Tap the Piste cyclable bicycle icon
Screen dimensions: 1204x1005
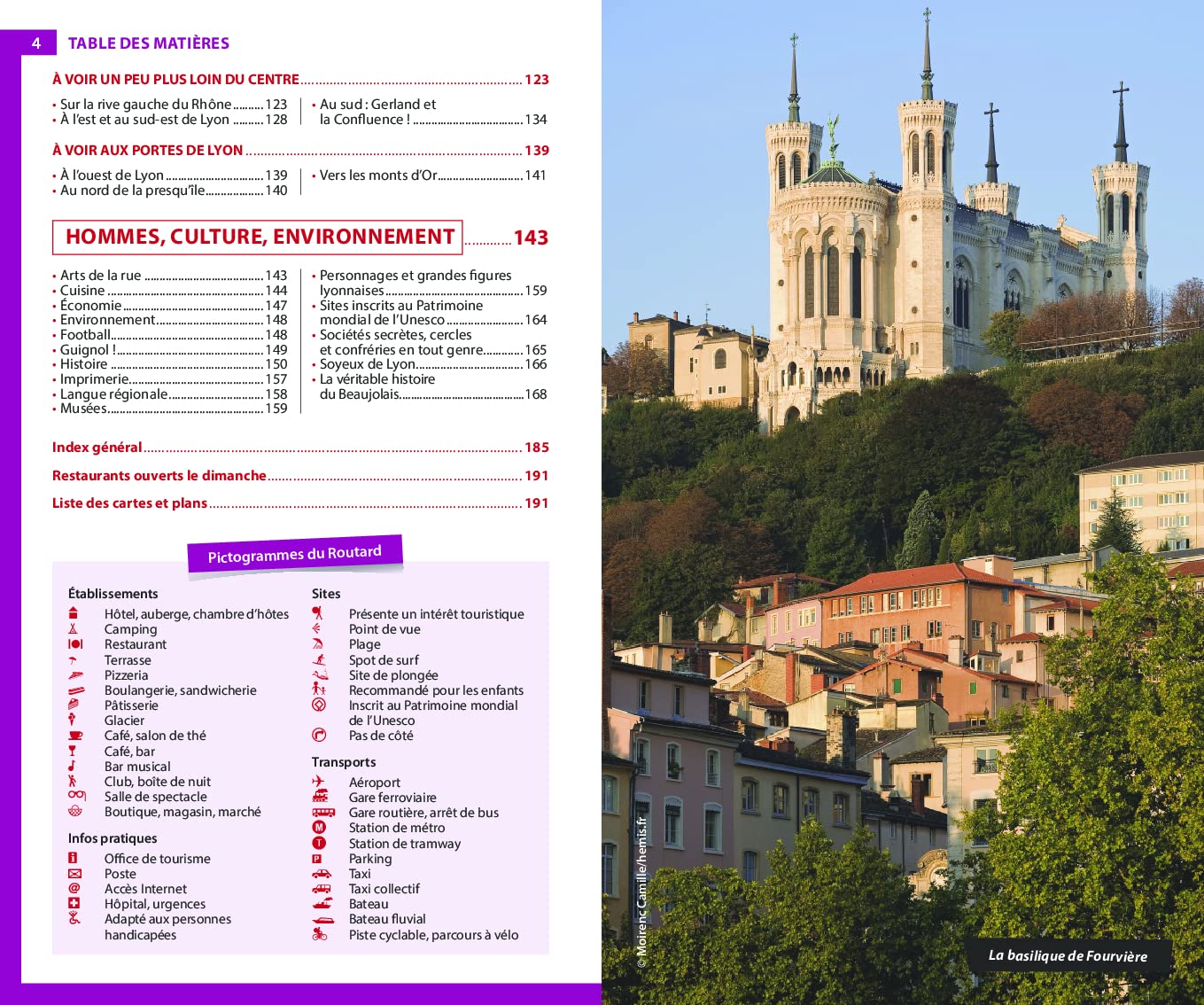(x=320, y=934)
